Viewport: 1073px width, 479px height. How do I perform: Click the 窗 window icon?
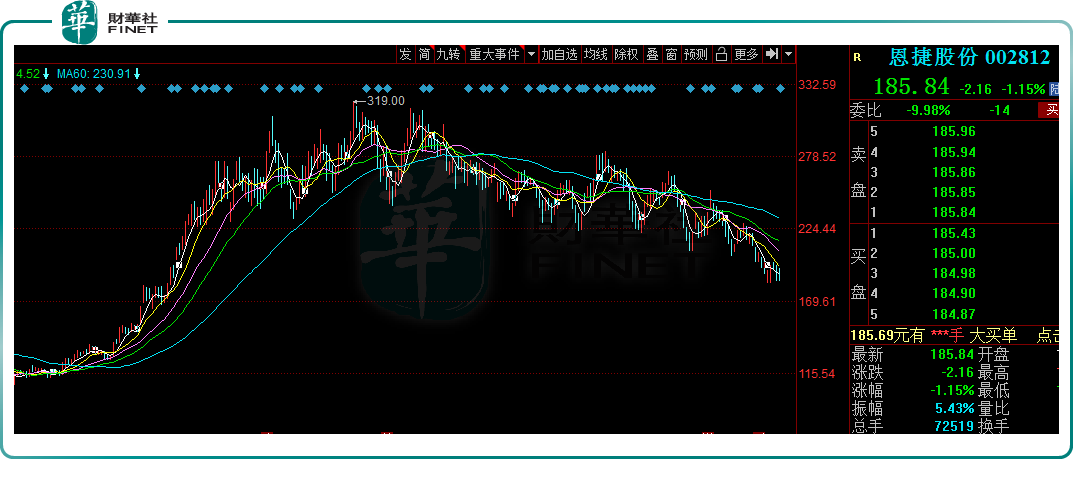[x=671, y=54]
